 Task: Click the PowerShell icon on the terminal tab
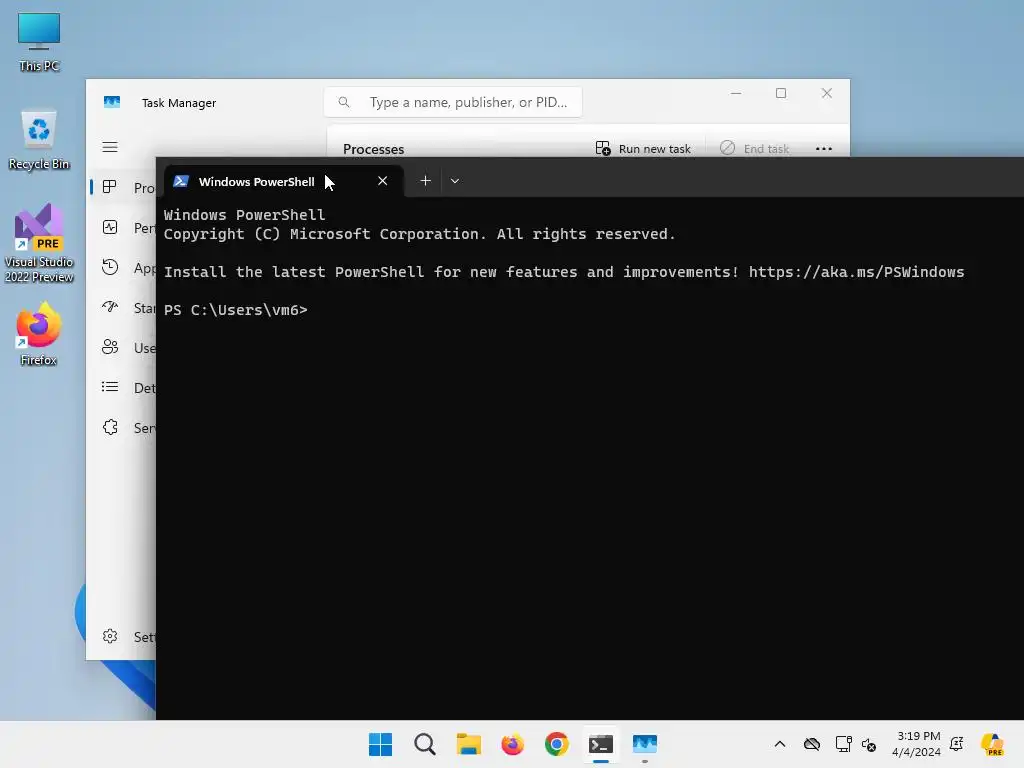click(x=181, y=182)
